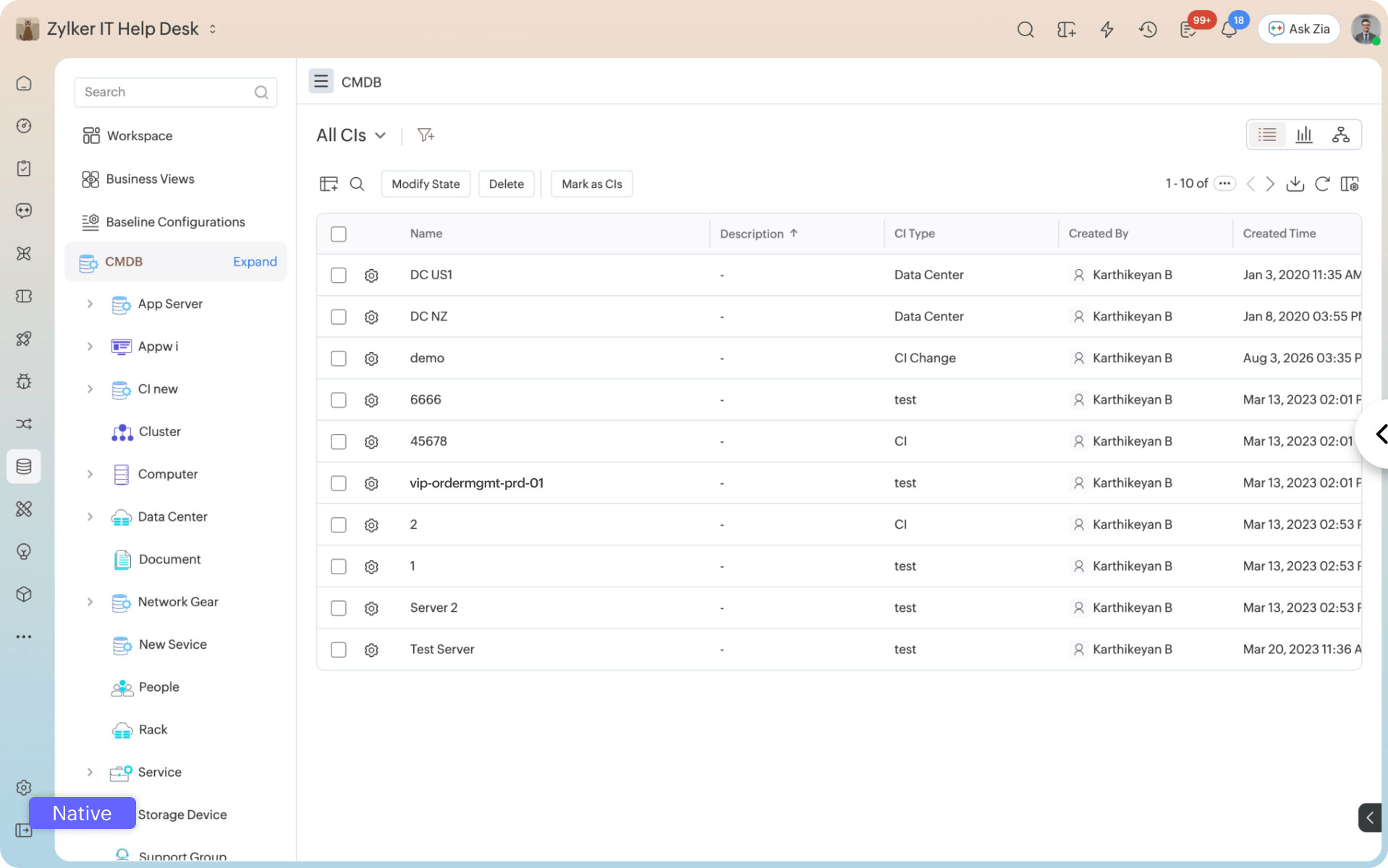Viewport: 1388px width, 868px height.
Task: Open Workspace in the sidebar
Action: coord(127,136)
